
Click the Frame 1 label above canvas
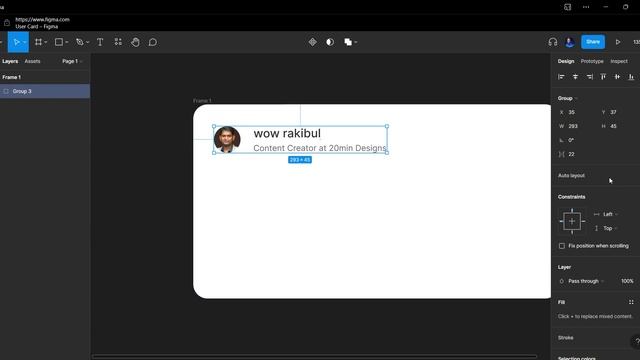pyautogui.click(x=202, y=100)
